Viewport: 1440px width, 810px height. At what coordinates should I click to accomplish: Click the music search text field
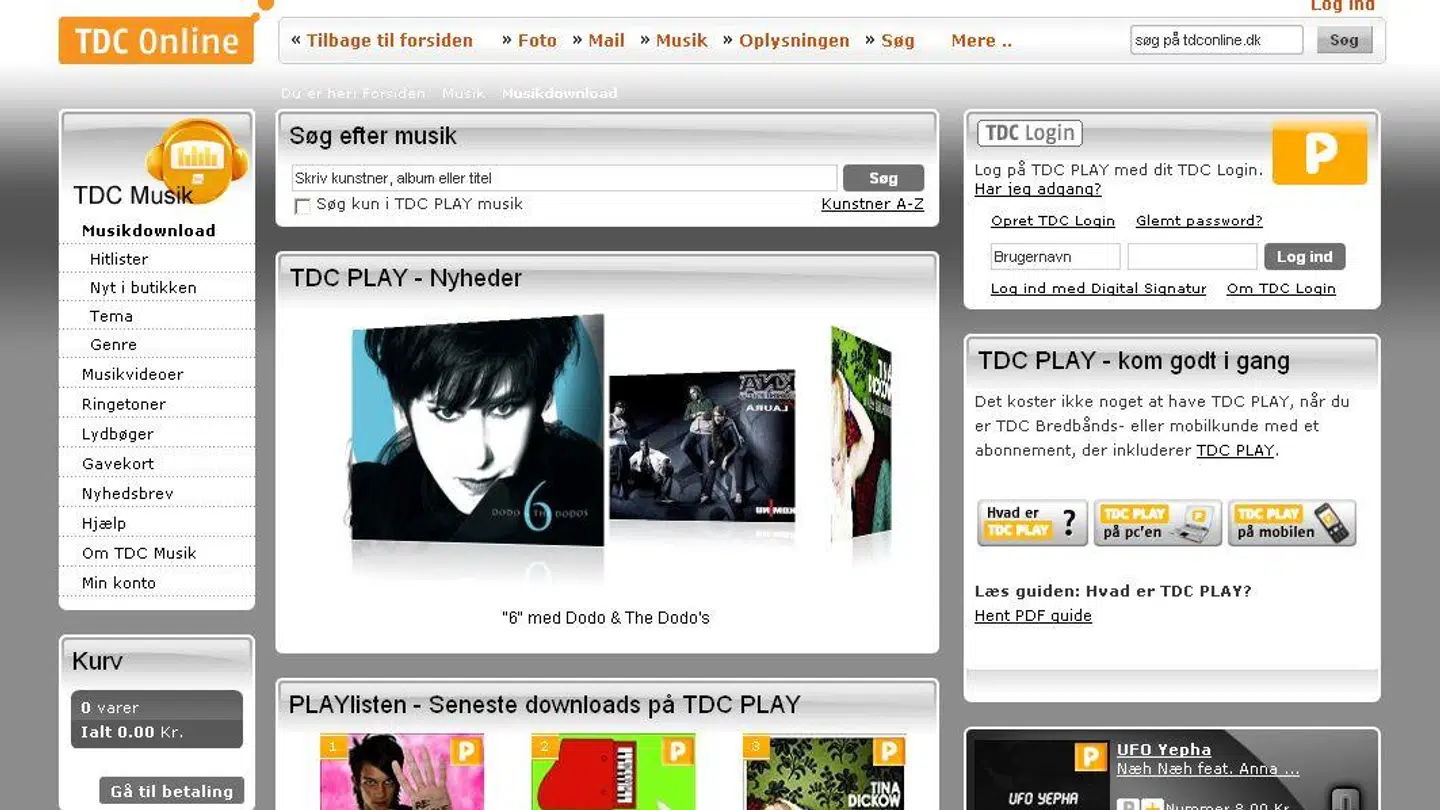564,178
